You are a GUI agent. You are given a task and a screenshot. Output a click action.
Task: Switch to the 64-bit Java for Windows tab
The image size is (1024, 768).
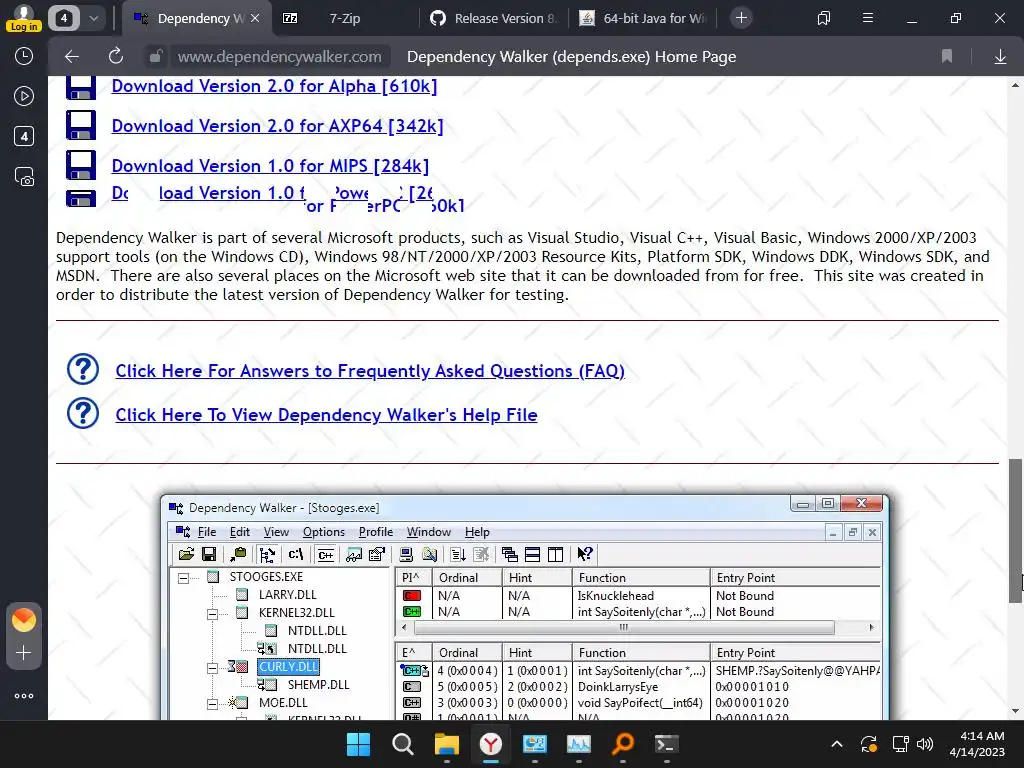(x=643, y=18)
